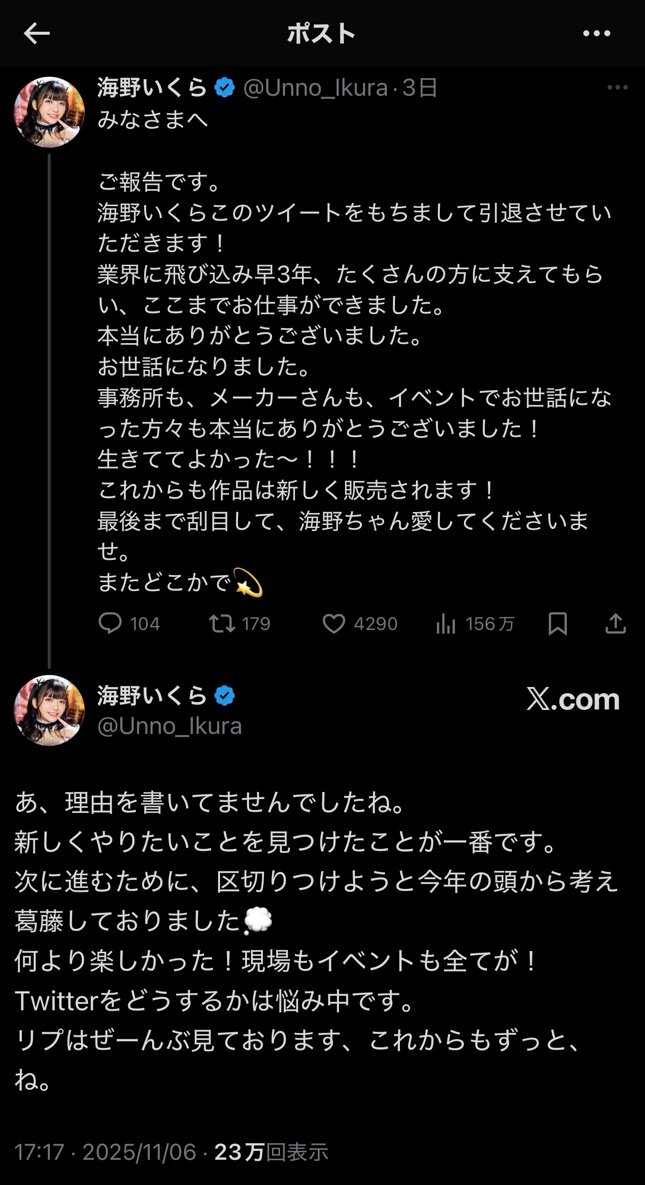Open the first post's more options menu
This screenshot has height=1185, width=645.
pyautogui.click(x=617, y=88)
